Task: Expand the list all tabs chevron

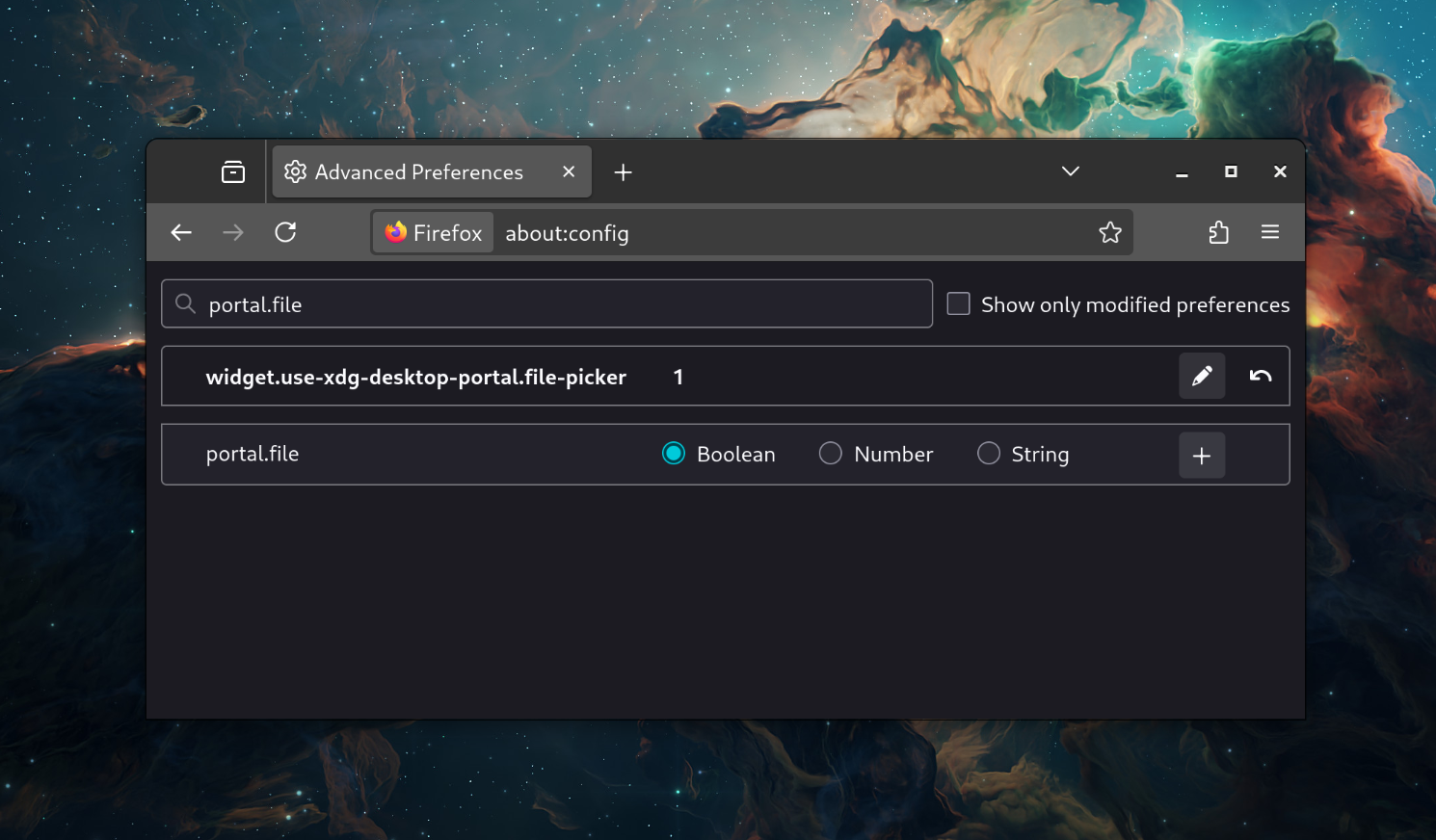Action: (x=1070, y=171)
